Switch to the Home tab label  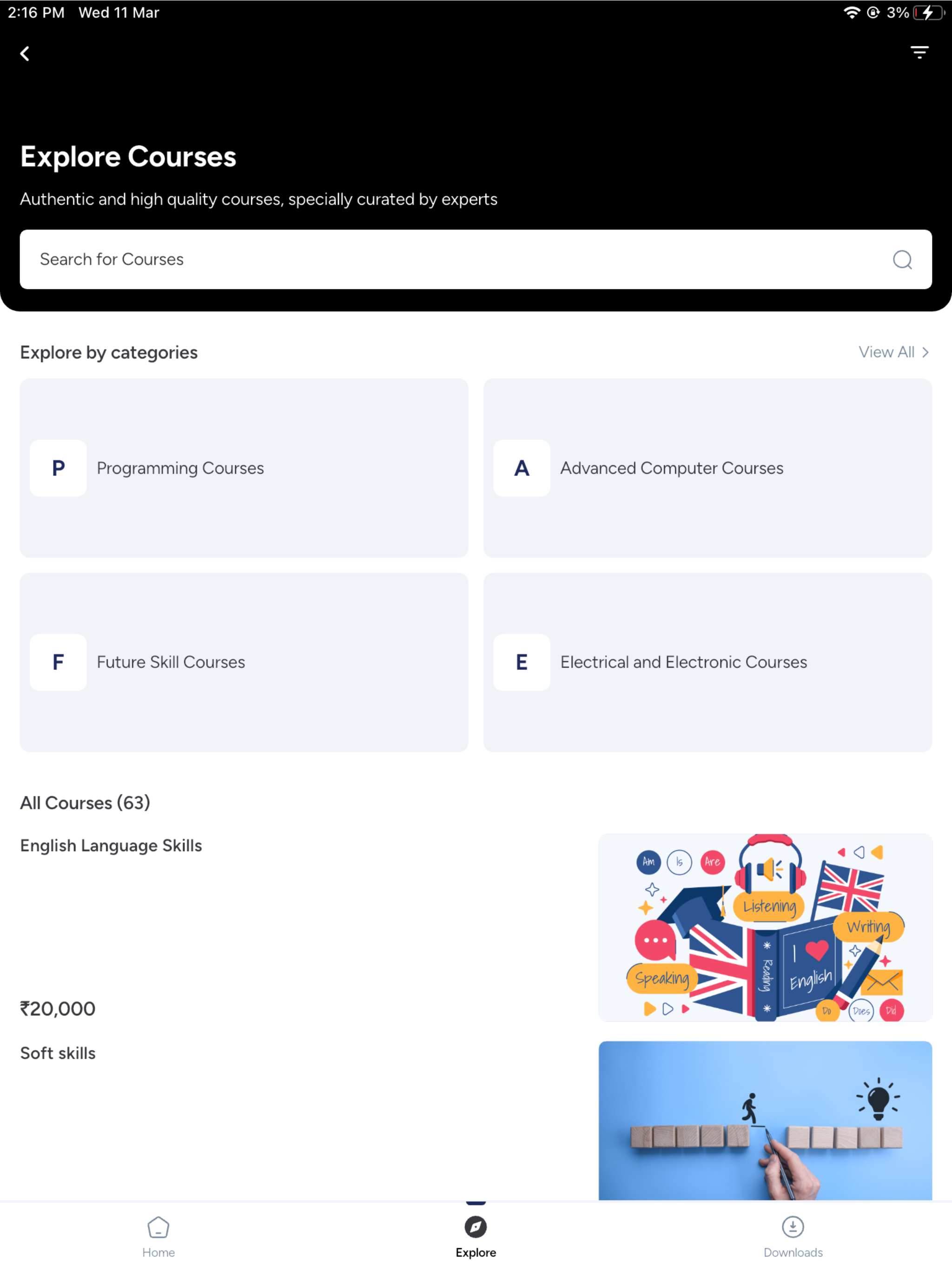(159, 1252)
